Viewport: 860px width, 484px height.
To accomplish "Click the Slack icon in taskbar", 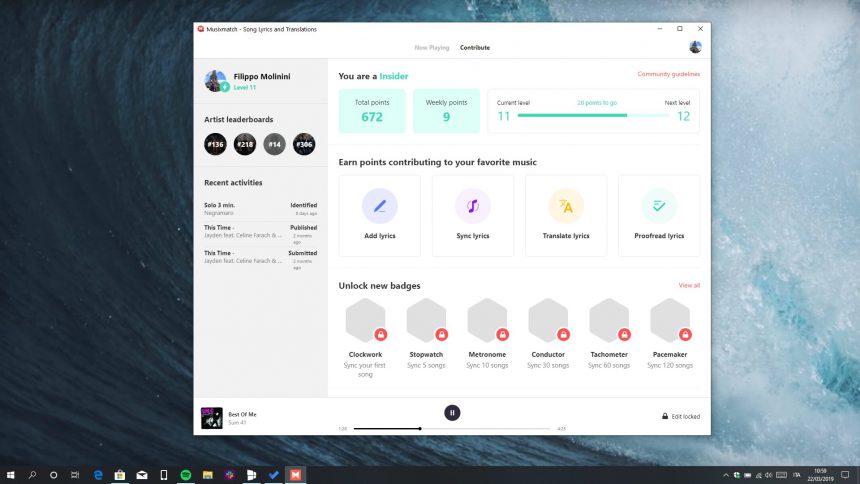I will tap(230, 475).
